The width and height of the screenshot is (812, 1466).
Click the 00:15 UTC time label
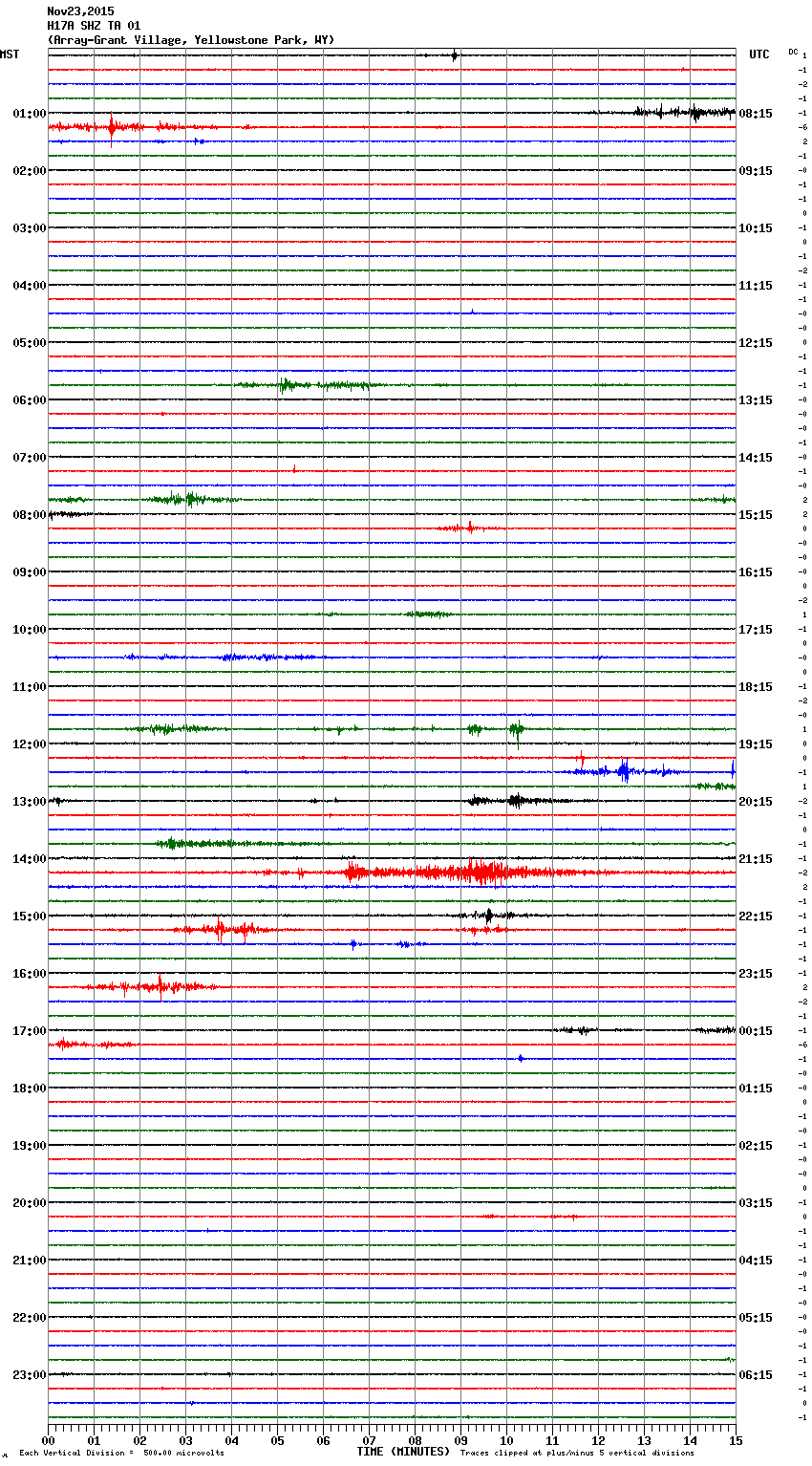point(756,1031)
